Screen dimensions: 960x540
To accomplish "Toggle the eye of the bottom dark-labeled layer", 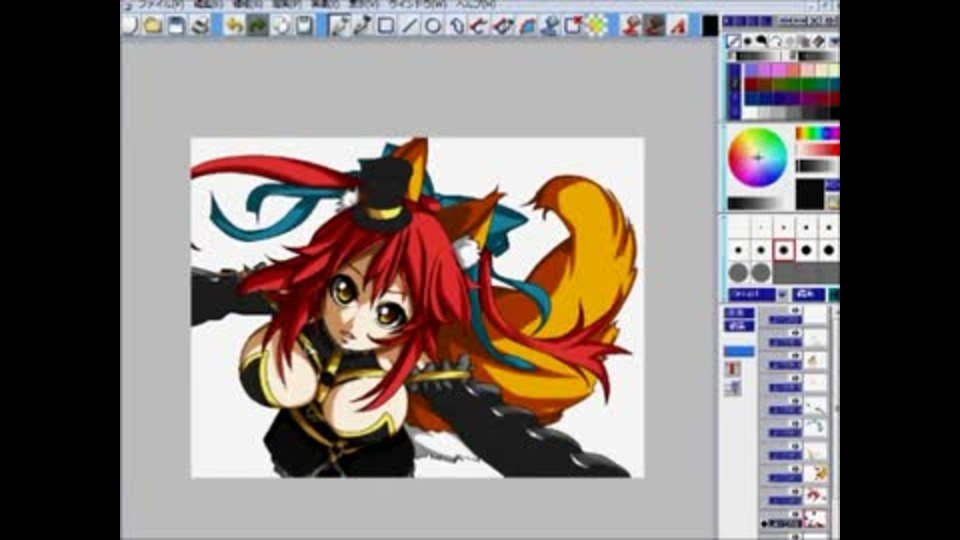I will (x=795, y=514).
